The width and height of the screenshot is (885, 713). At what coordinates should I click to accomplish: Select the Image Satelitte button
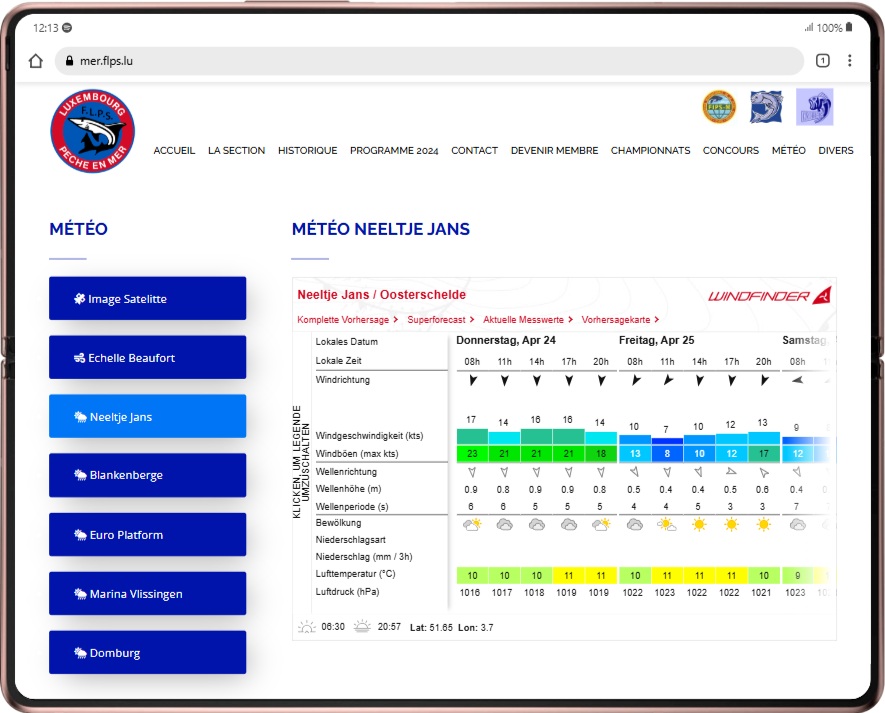tap(147, 299)
